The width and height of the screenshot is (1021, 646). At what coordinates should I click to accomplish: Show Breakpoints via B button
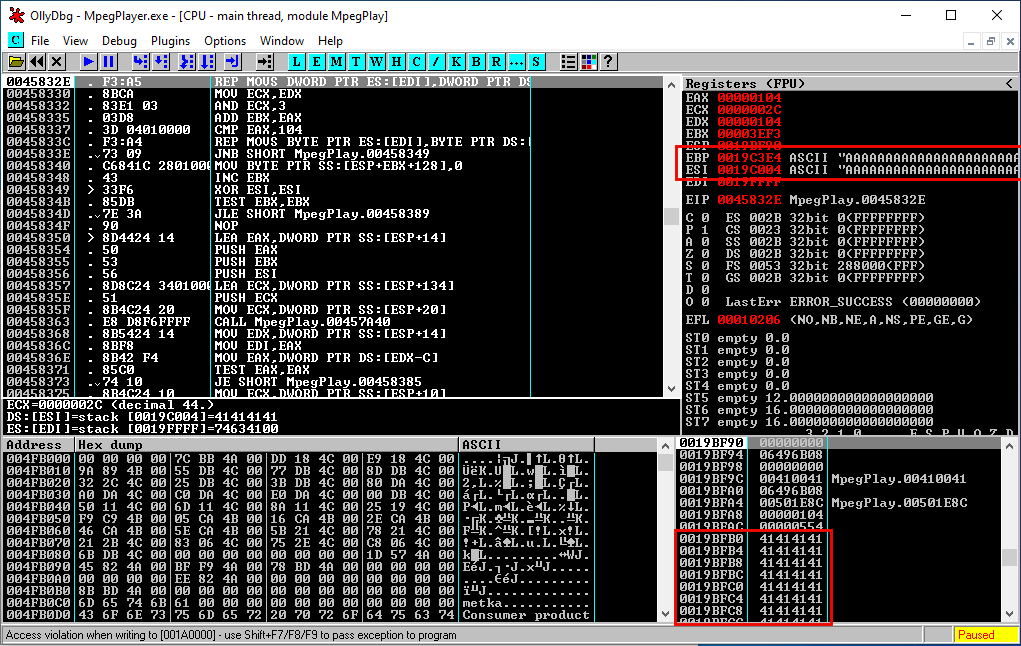pos(476,62)
